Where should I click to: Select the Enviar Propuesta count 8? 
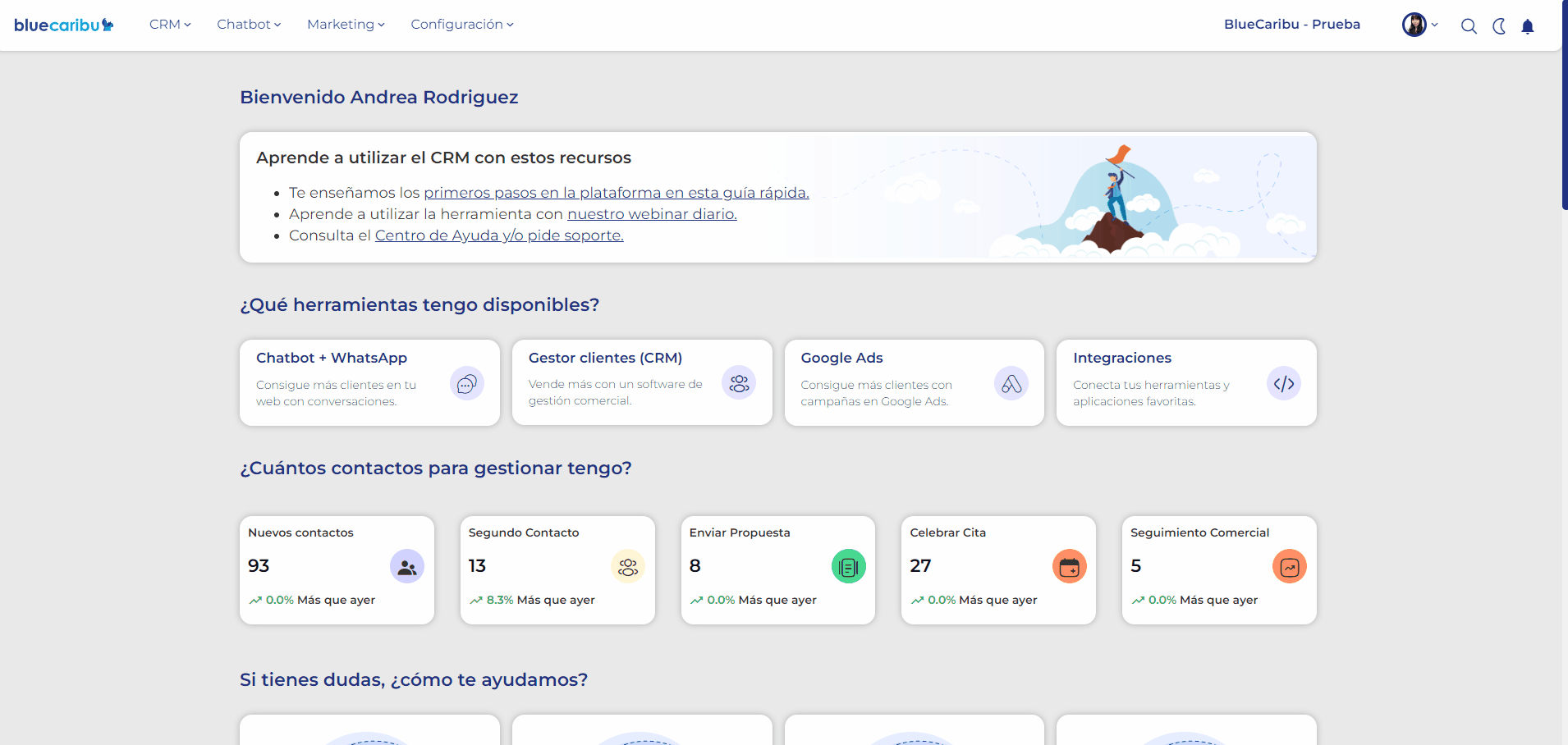[x=695, y=566]
